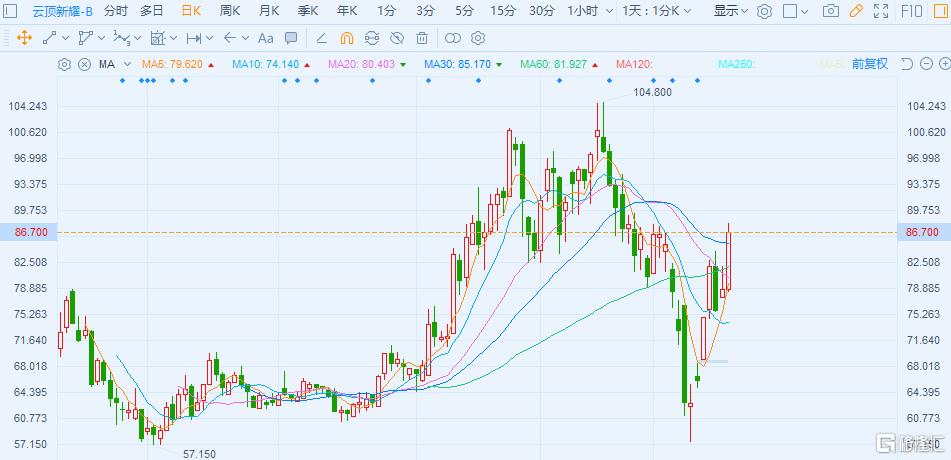951x460 pixels.
Task: Activate the orange pencil drawing tool
Action: pos(855,12)
